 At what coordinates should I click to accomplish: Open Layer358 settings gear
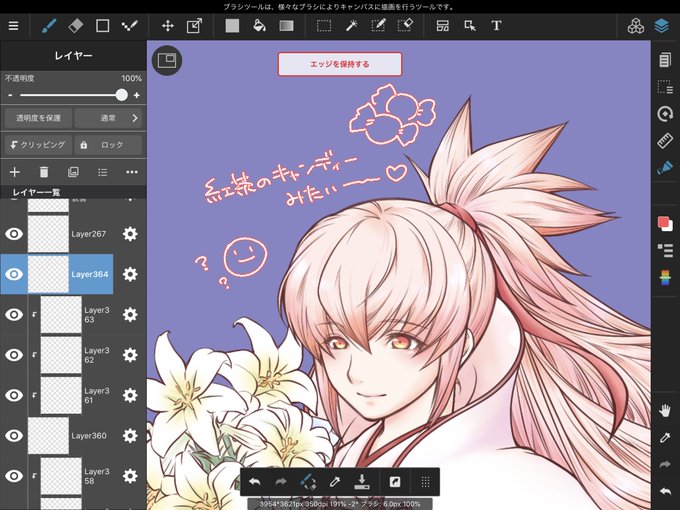[x=130, y=476]
